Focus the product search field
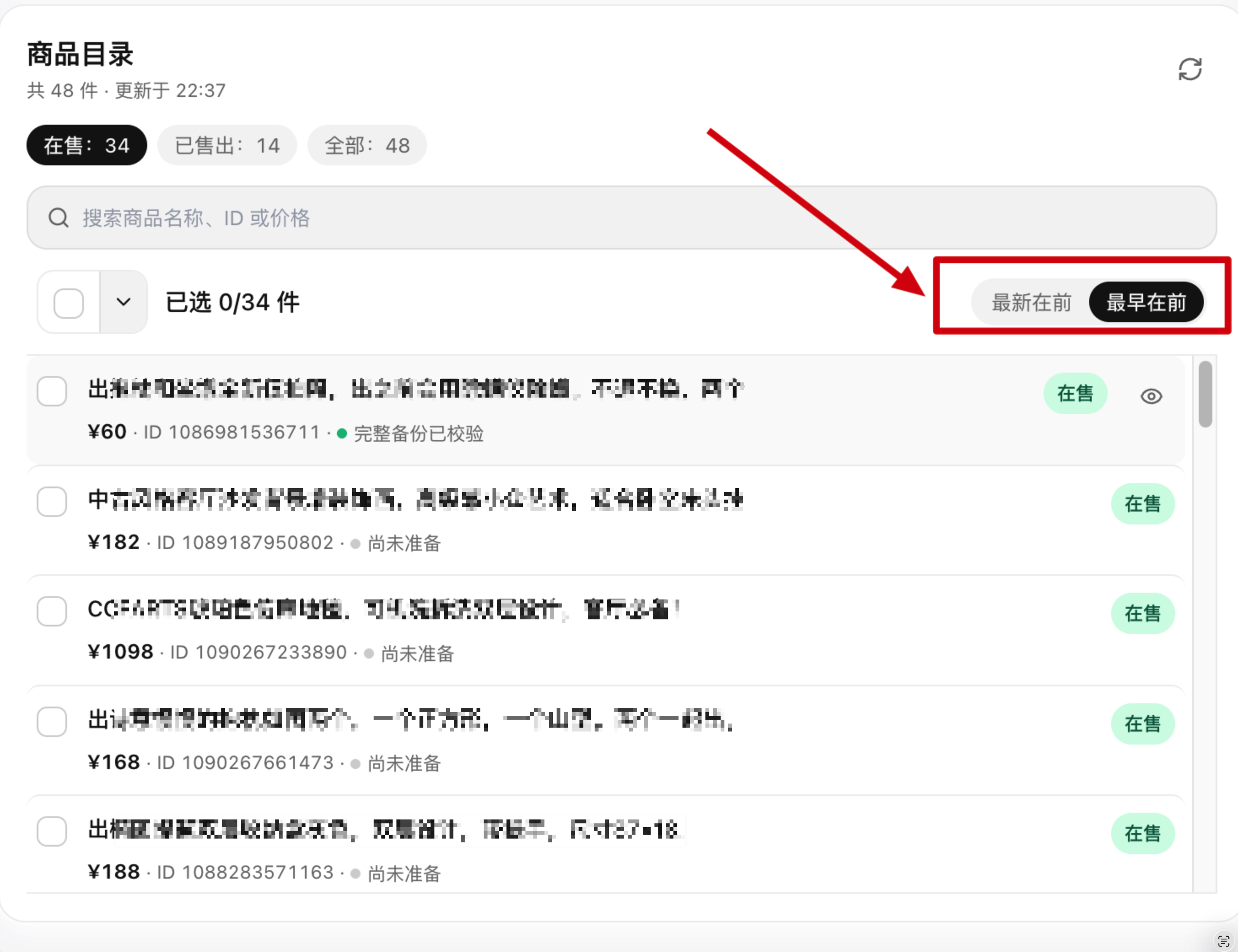Viewport: 1238px width, 952px height. click(622, 218)
